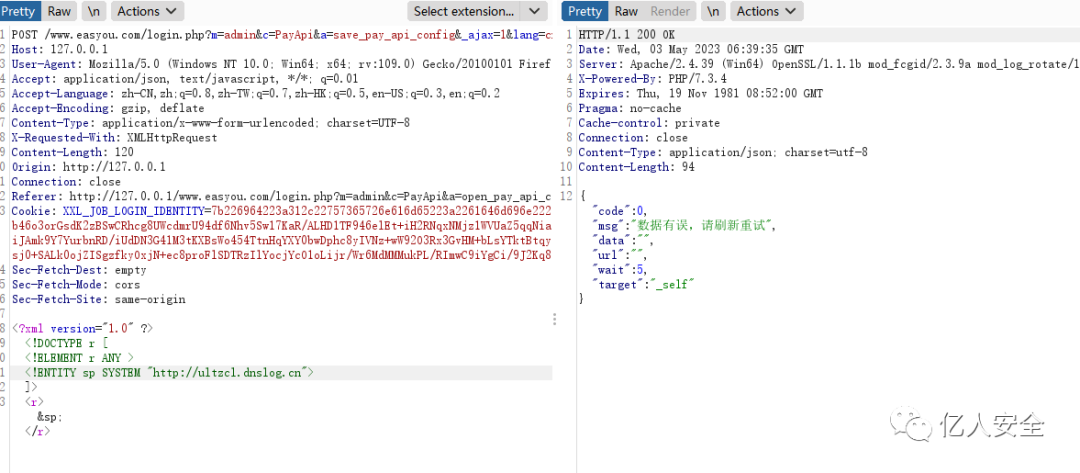Click the Content-Length: 94 response header
The height and width of the screenshot is (473, 1080).
pos(636,167)
